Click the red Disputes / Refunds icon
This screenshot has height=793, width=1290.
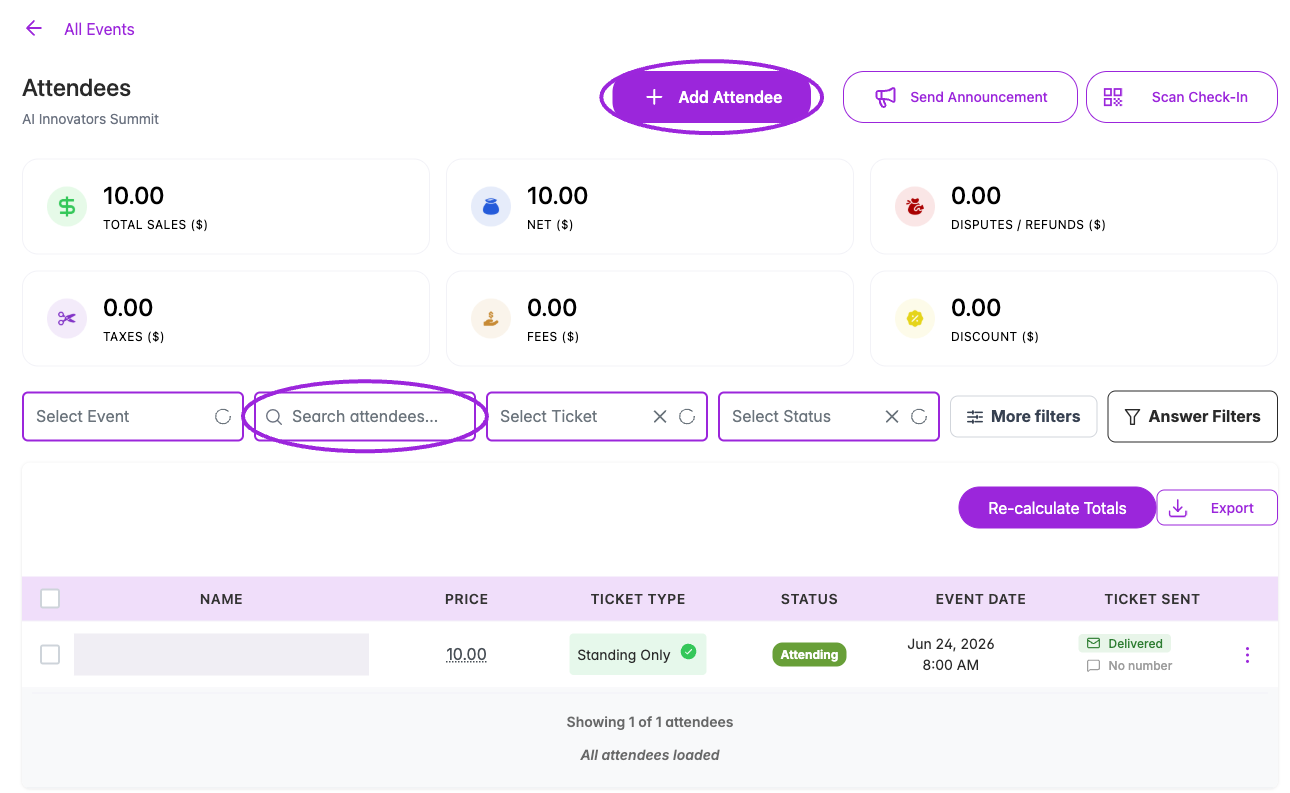(x=915, y=207)
